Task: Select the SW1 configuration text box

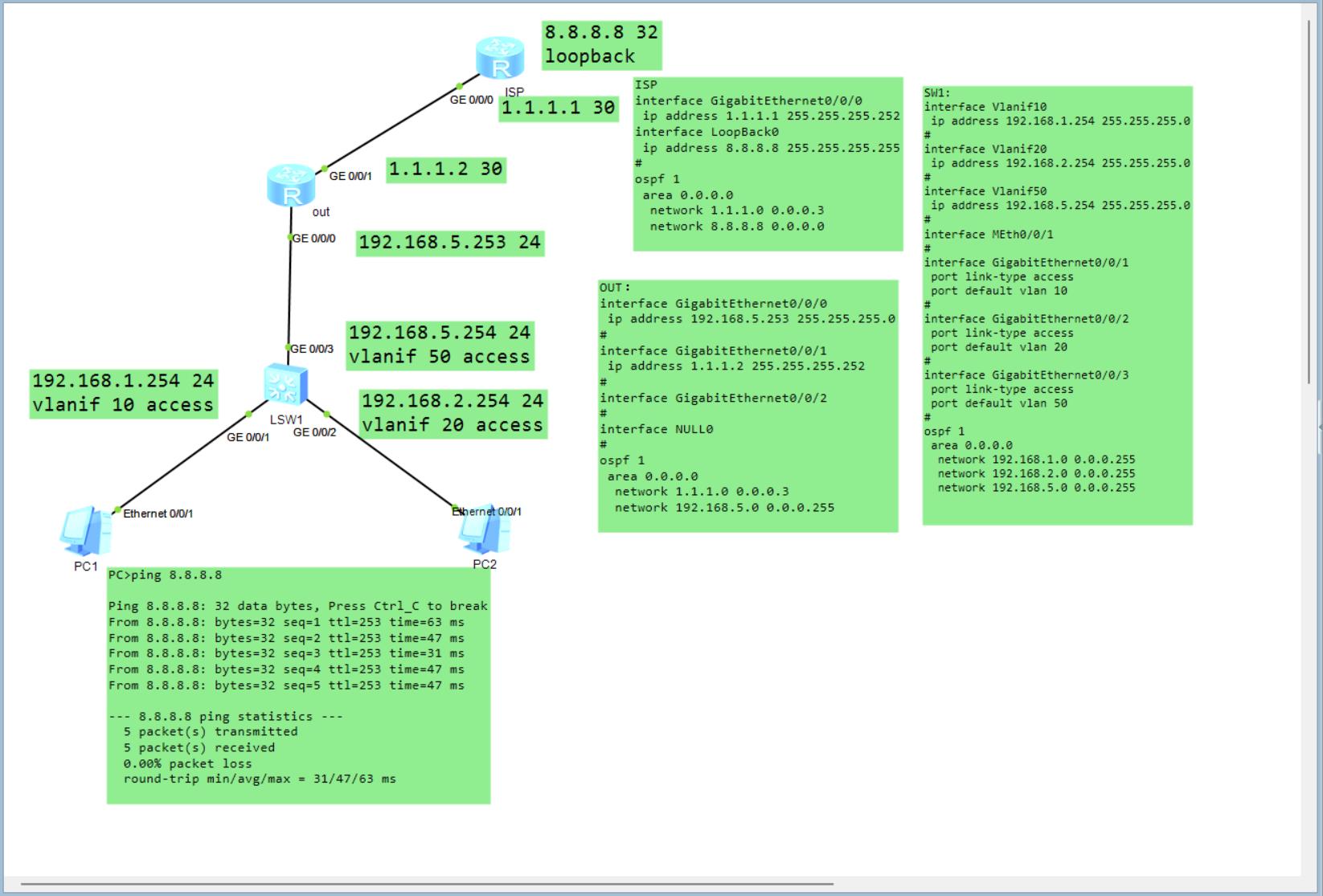Action: click(x=1057, y=305)
